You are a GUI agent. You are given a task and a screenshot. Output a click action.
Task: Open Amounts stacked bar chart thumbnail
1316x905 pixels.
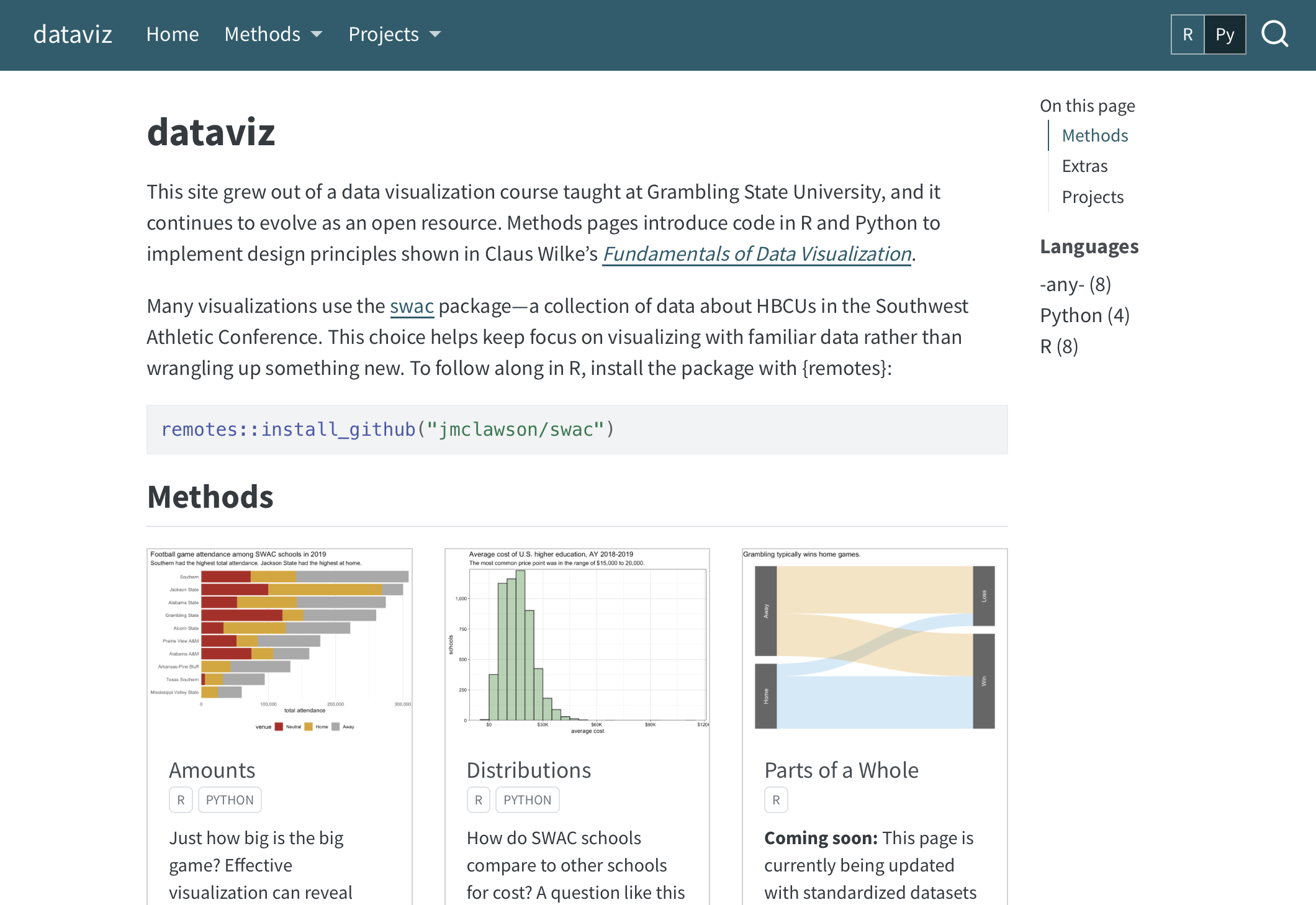click(279, 642)
